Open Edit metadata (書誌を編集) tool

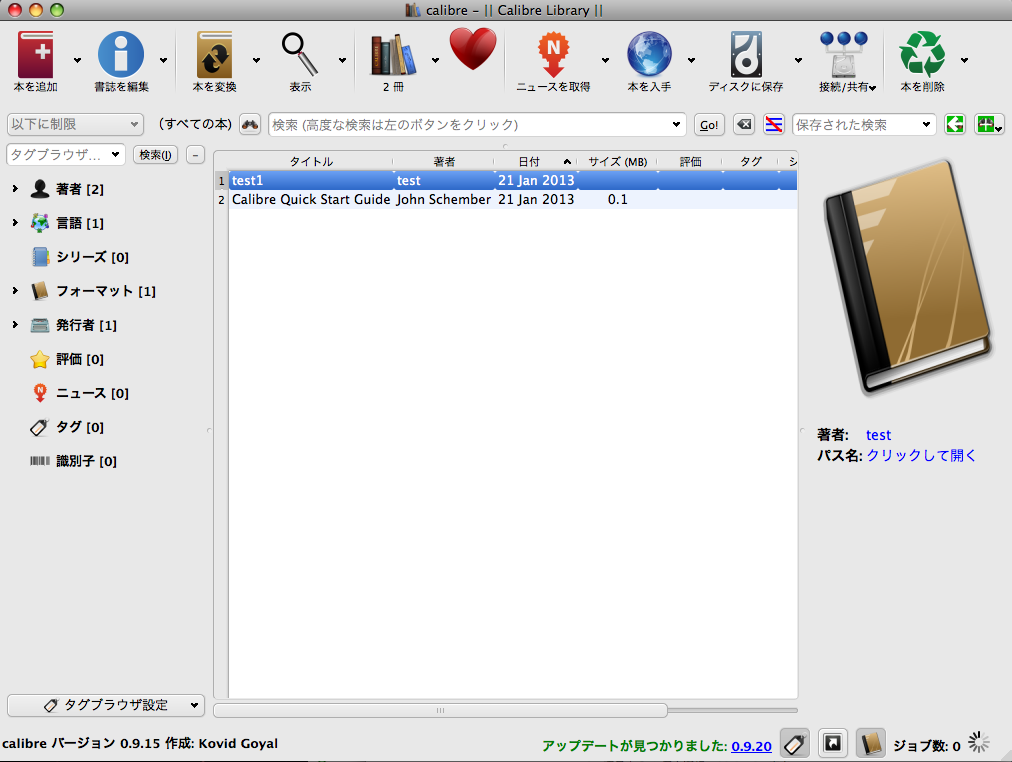(x=121, y=55)
